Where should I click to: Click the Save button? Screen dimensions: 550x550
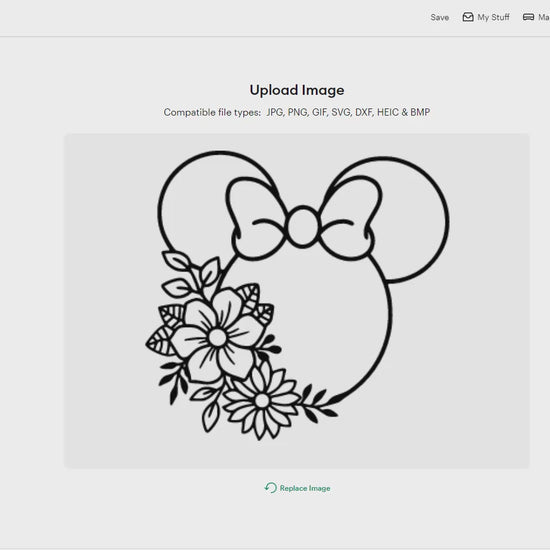[x=440, y=17]
